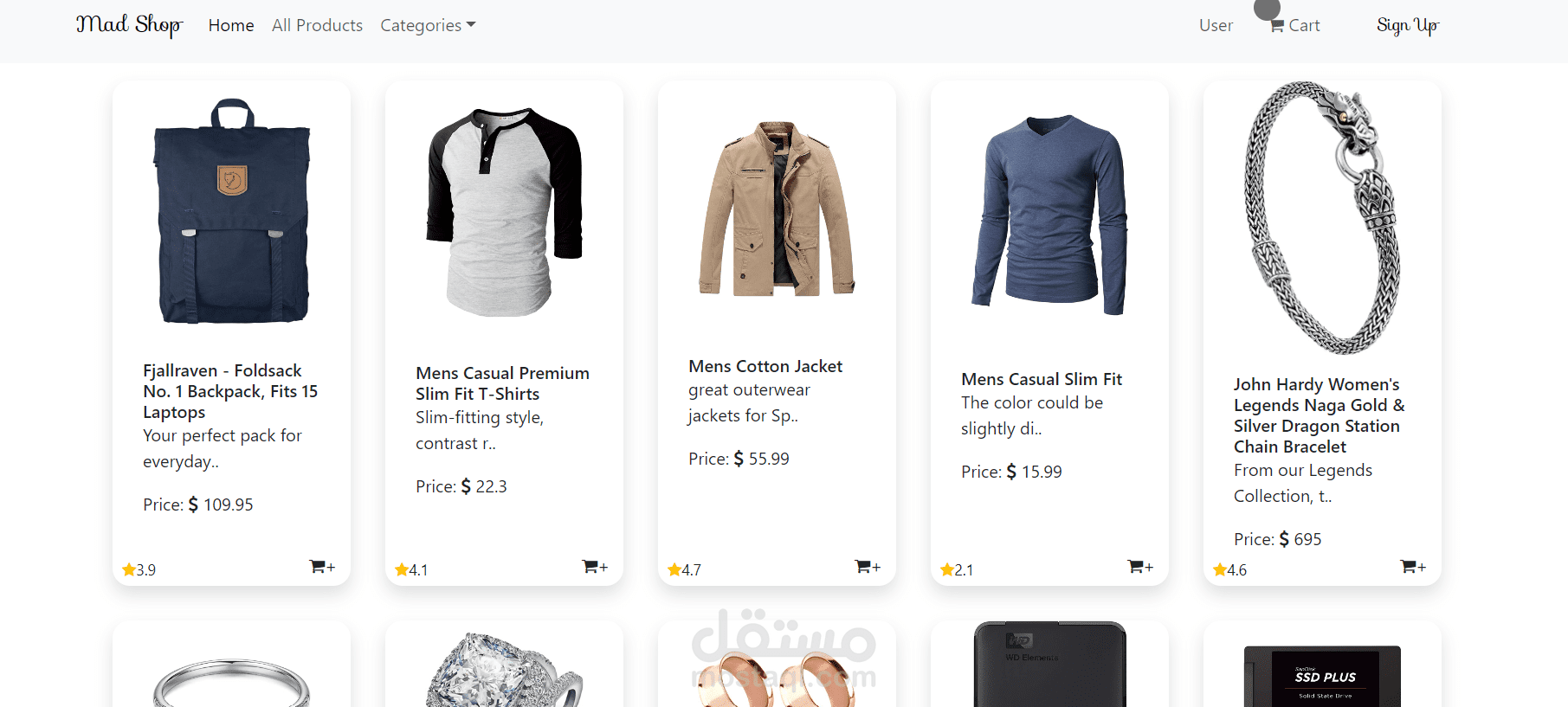
Task: Open the Fjallraven backpack product image
Action: [x=232, y=212]
